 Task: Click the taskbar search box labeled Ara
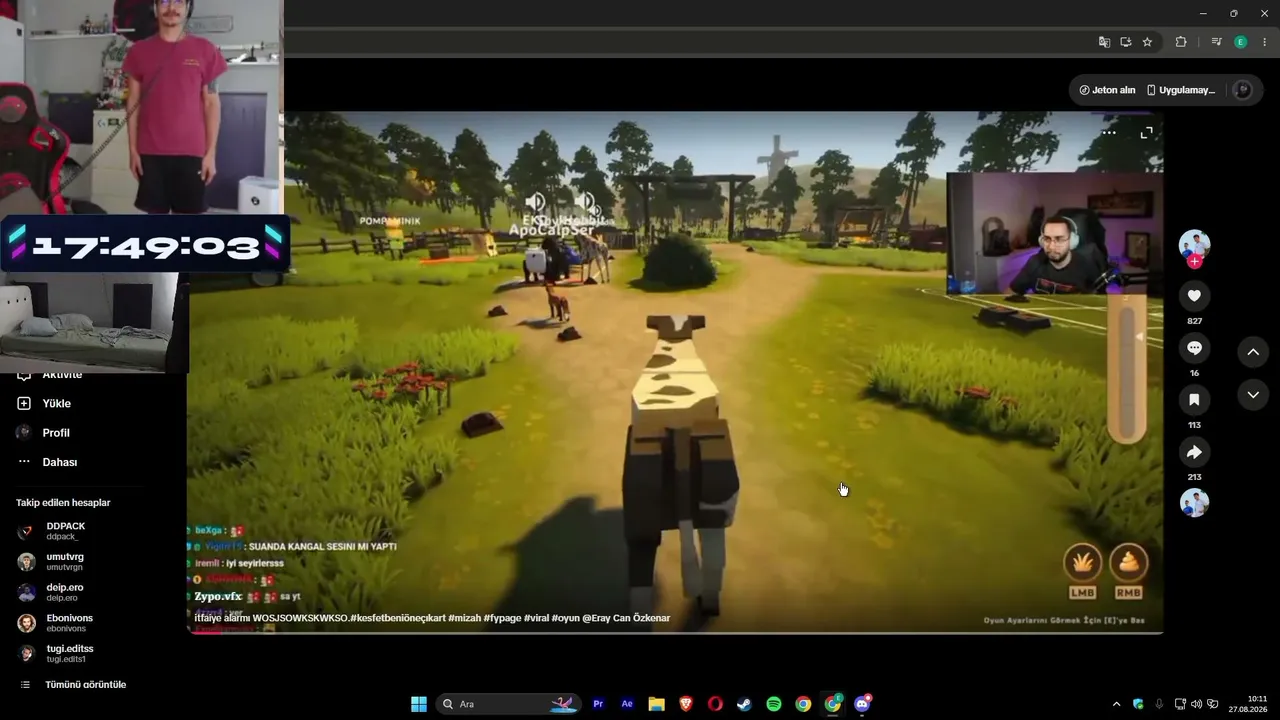coord(508,704)
